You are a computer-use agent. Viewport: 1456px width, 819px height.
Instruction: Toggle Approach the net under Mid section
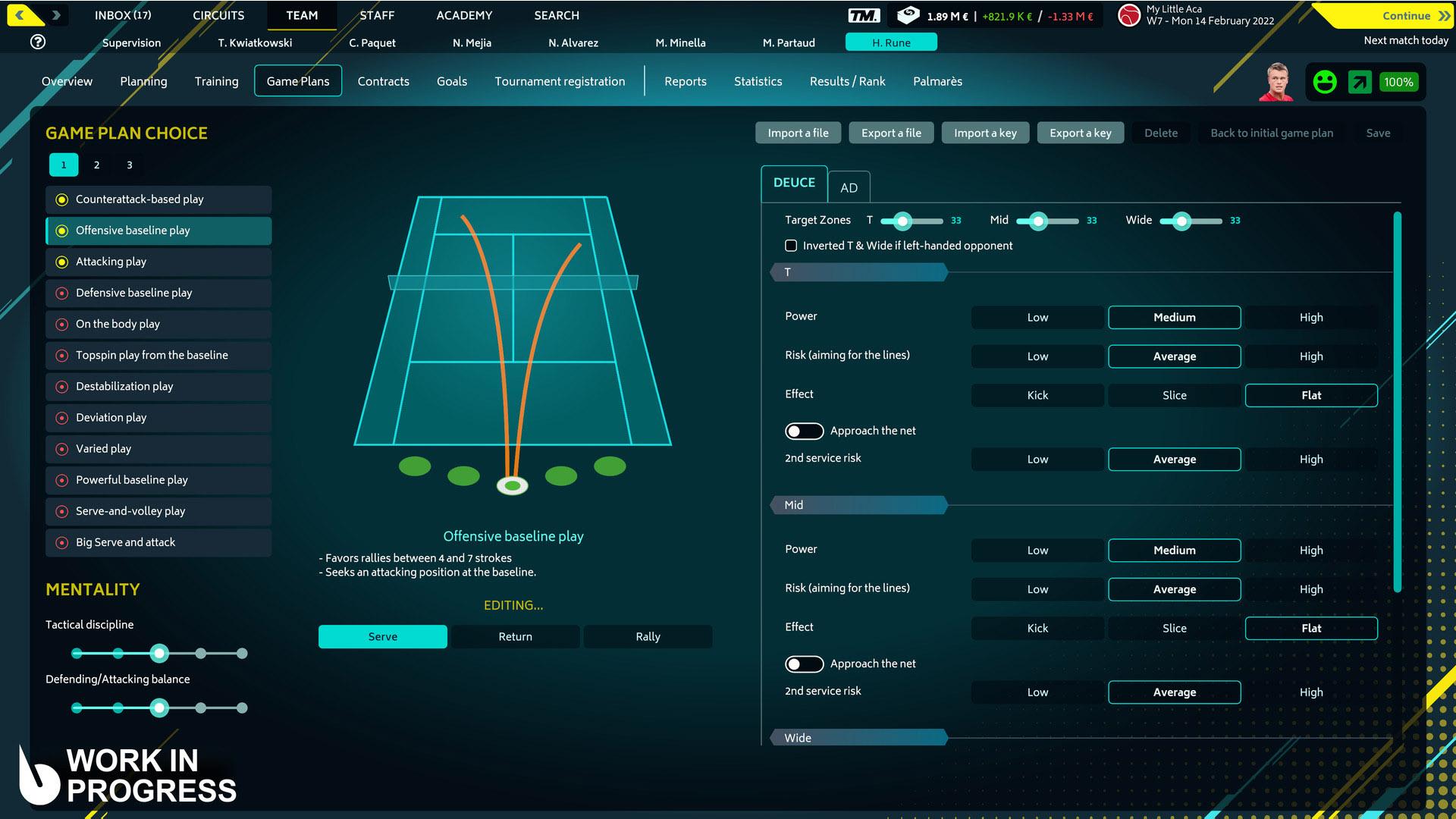(804, 664)
